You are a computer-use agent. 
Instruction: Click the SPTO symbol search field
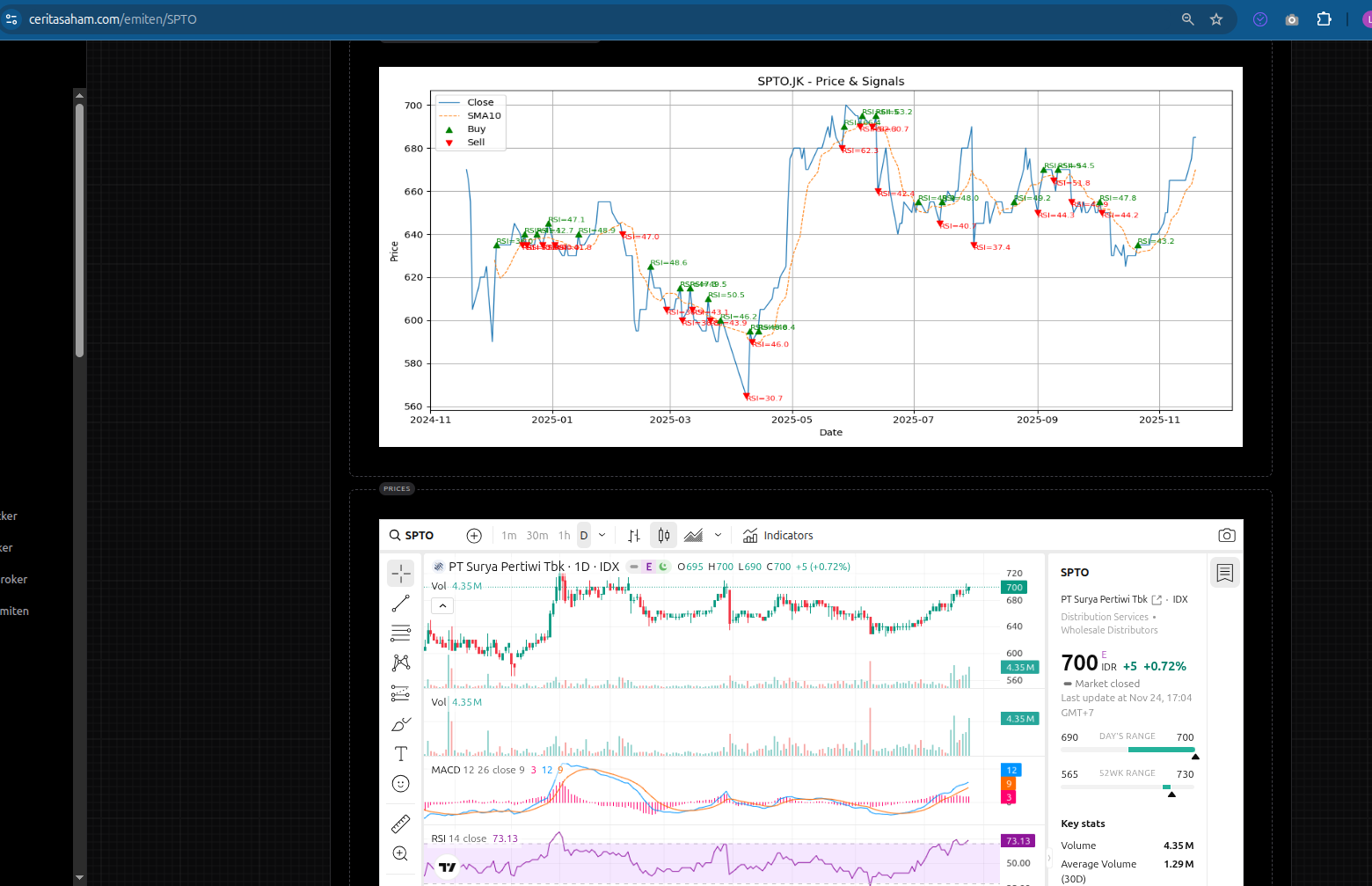click(x=412, y=536)
